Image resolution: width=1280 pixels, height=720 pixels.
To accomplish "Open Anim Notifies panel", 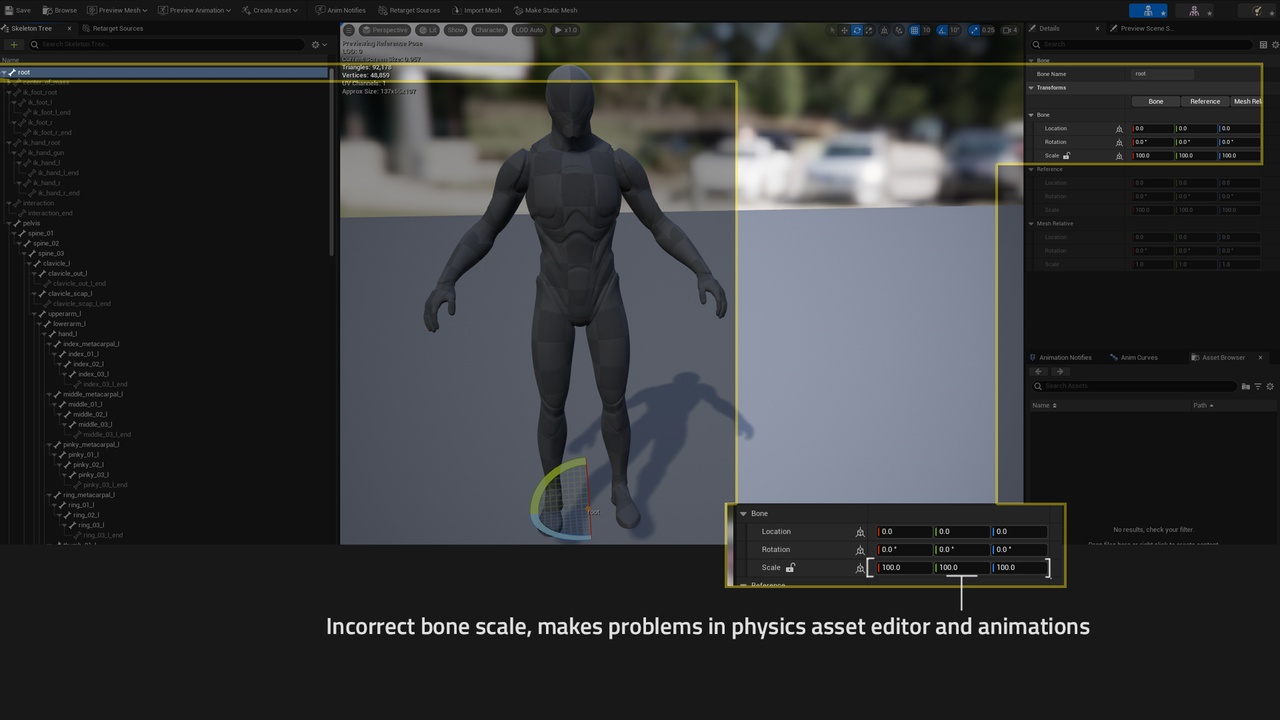I will click(x=340, y=10).
